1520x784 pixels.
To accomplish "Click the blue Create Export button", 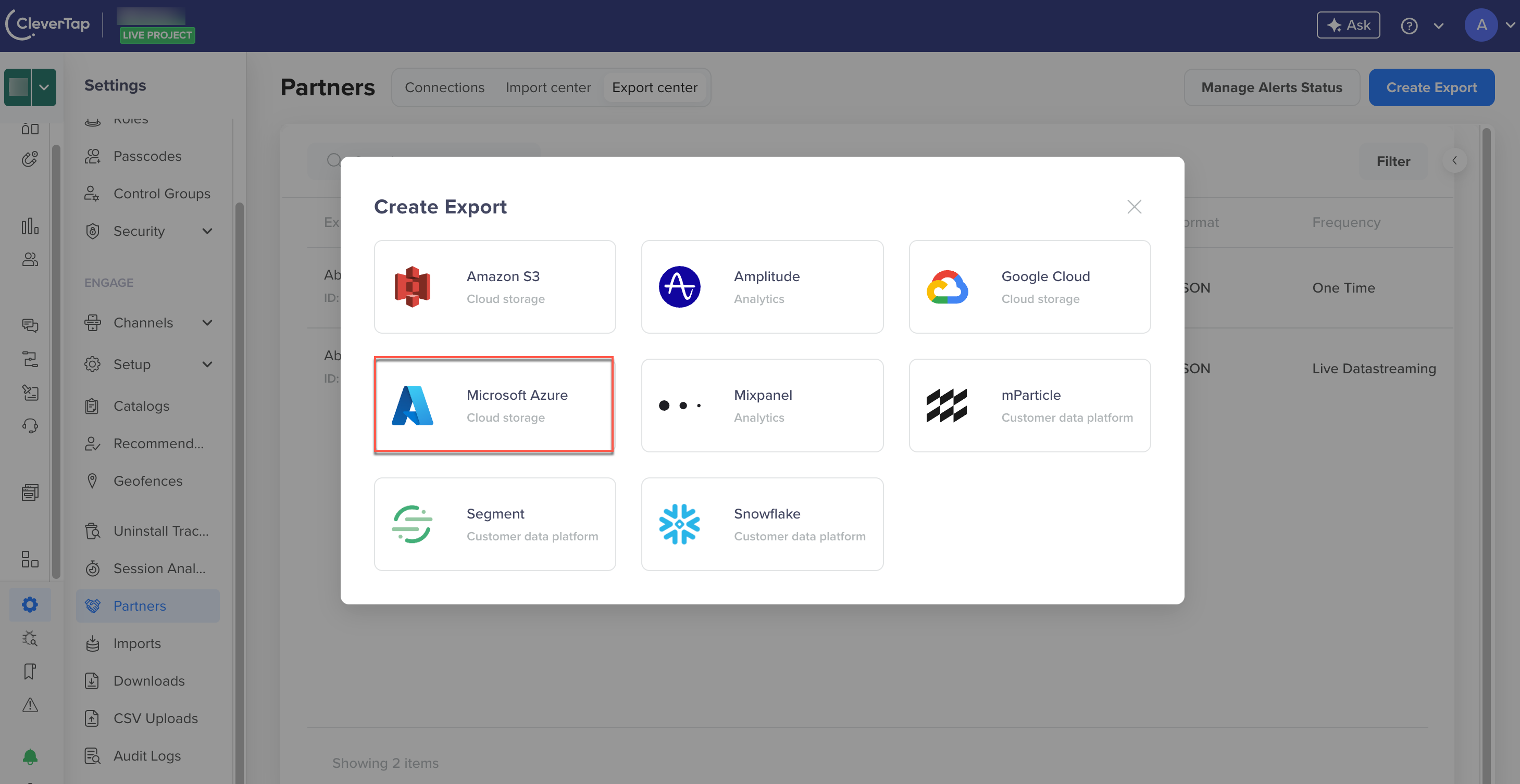I will pos(1431,87).
